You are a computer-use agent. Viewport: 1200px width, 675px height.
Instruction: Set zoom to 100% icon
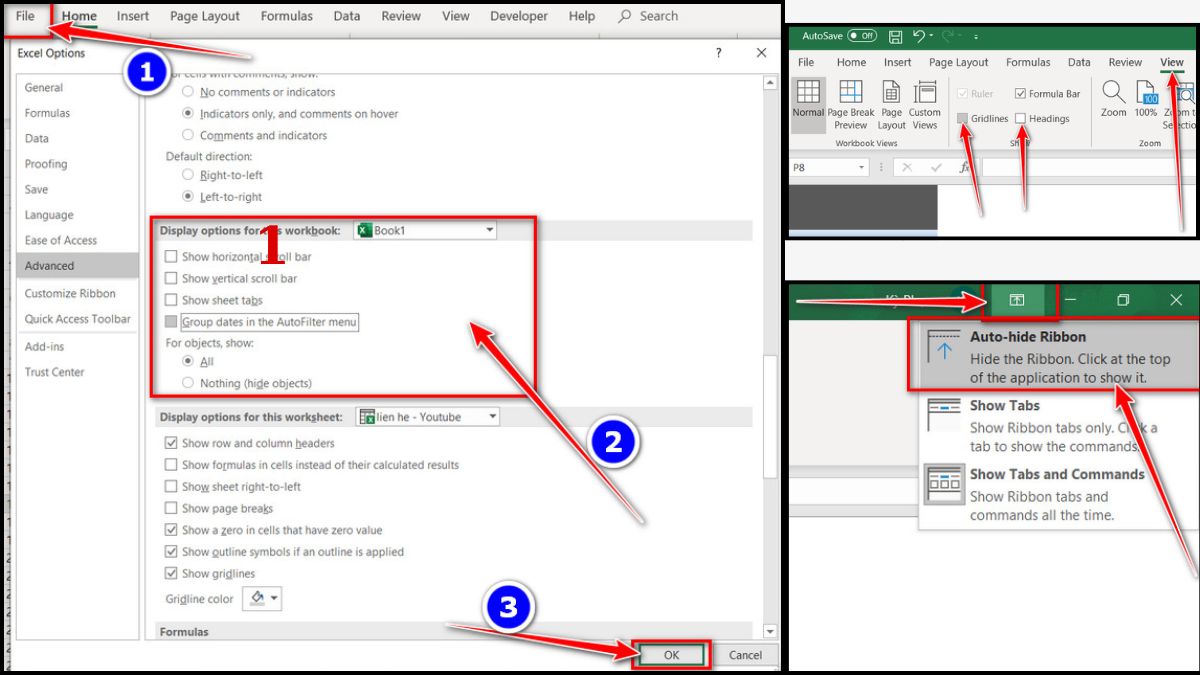click(x=1146, y=94)
